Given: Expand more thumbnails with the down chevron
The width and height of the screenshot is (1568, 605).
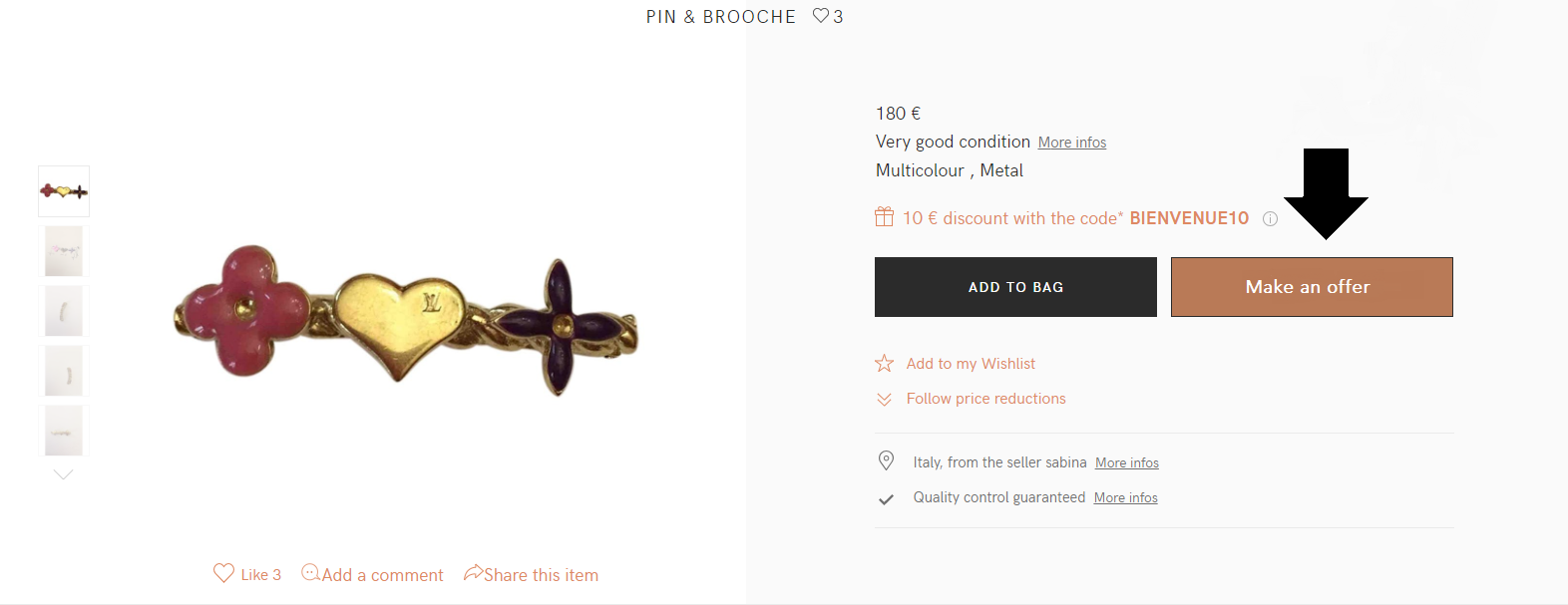Looking at the screenshot, I should pos(64,475).
